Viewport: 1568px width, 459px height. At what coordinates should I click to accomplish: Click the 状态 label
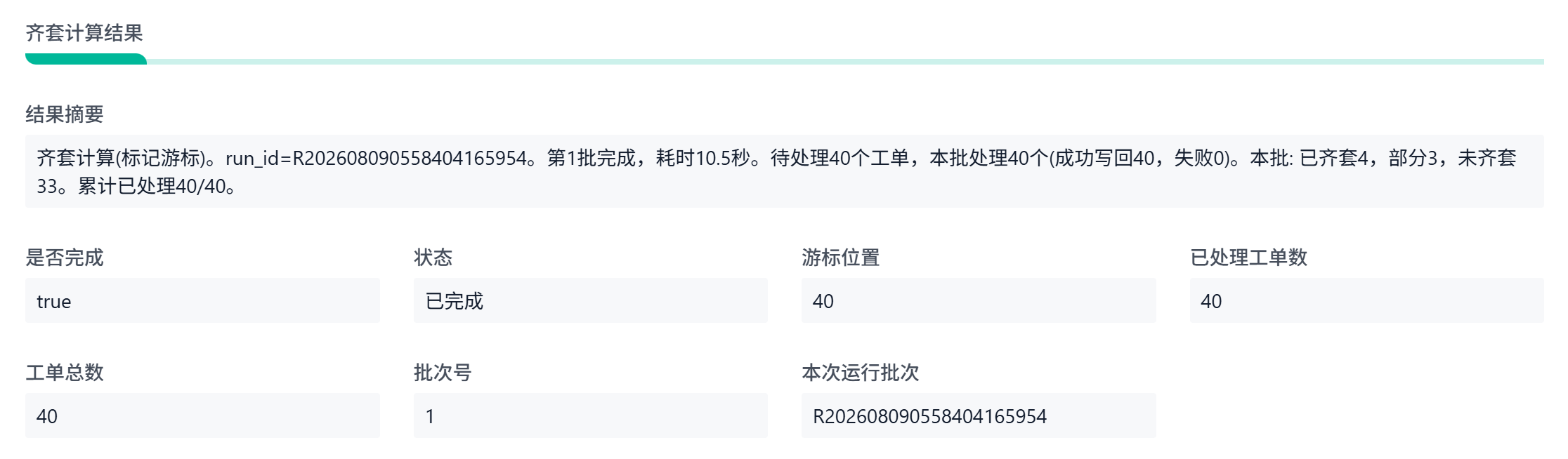[x=433, y=258]
